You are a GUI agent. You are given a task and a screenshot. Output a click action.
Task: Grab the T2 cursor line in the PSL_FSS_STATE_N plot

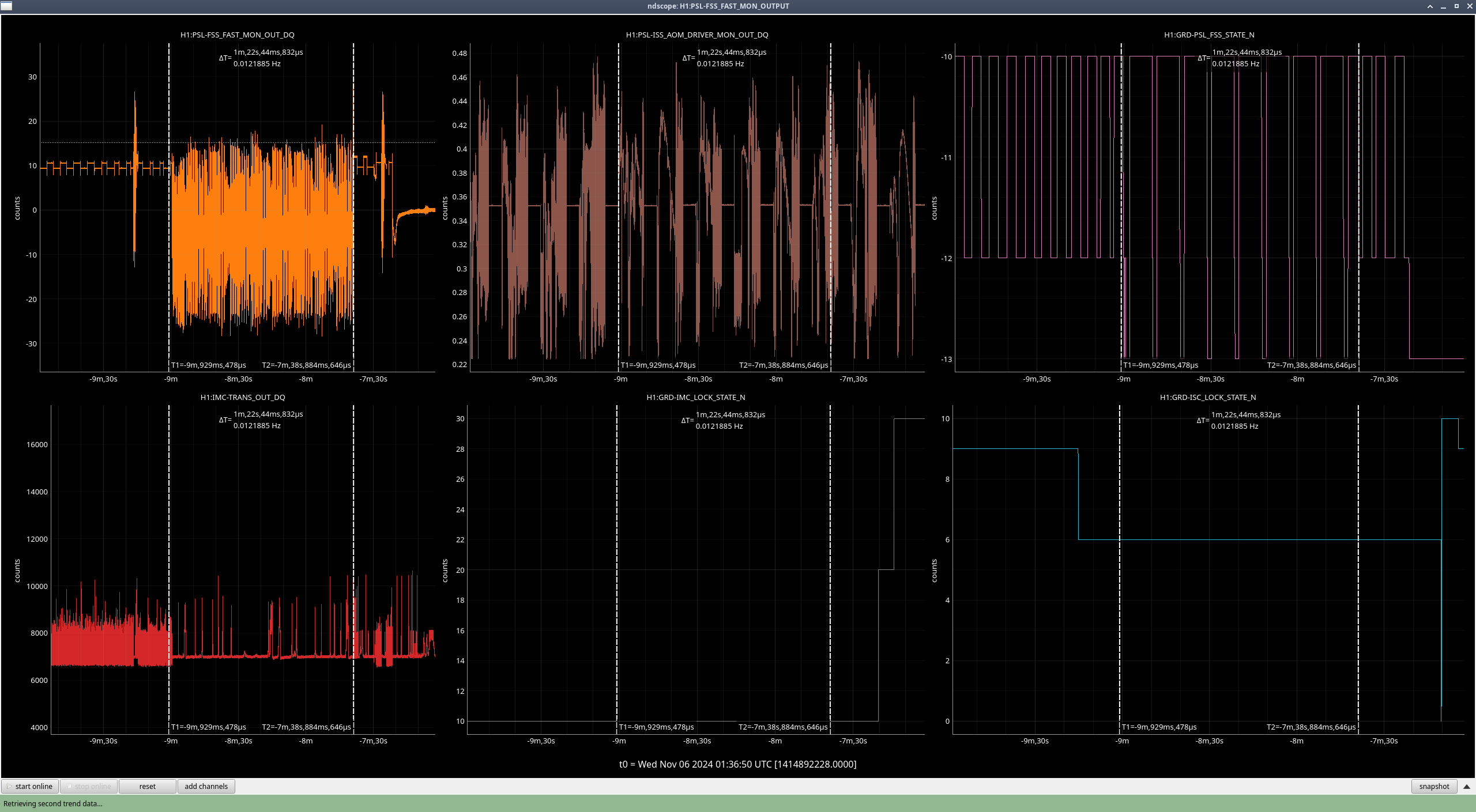pyautogui.click(x=1358, y=207)
